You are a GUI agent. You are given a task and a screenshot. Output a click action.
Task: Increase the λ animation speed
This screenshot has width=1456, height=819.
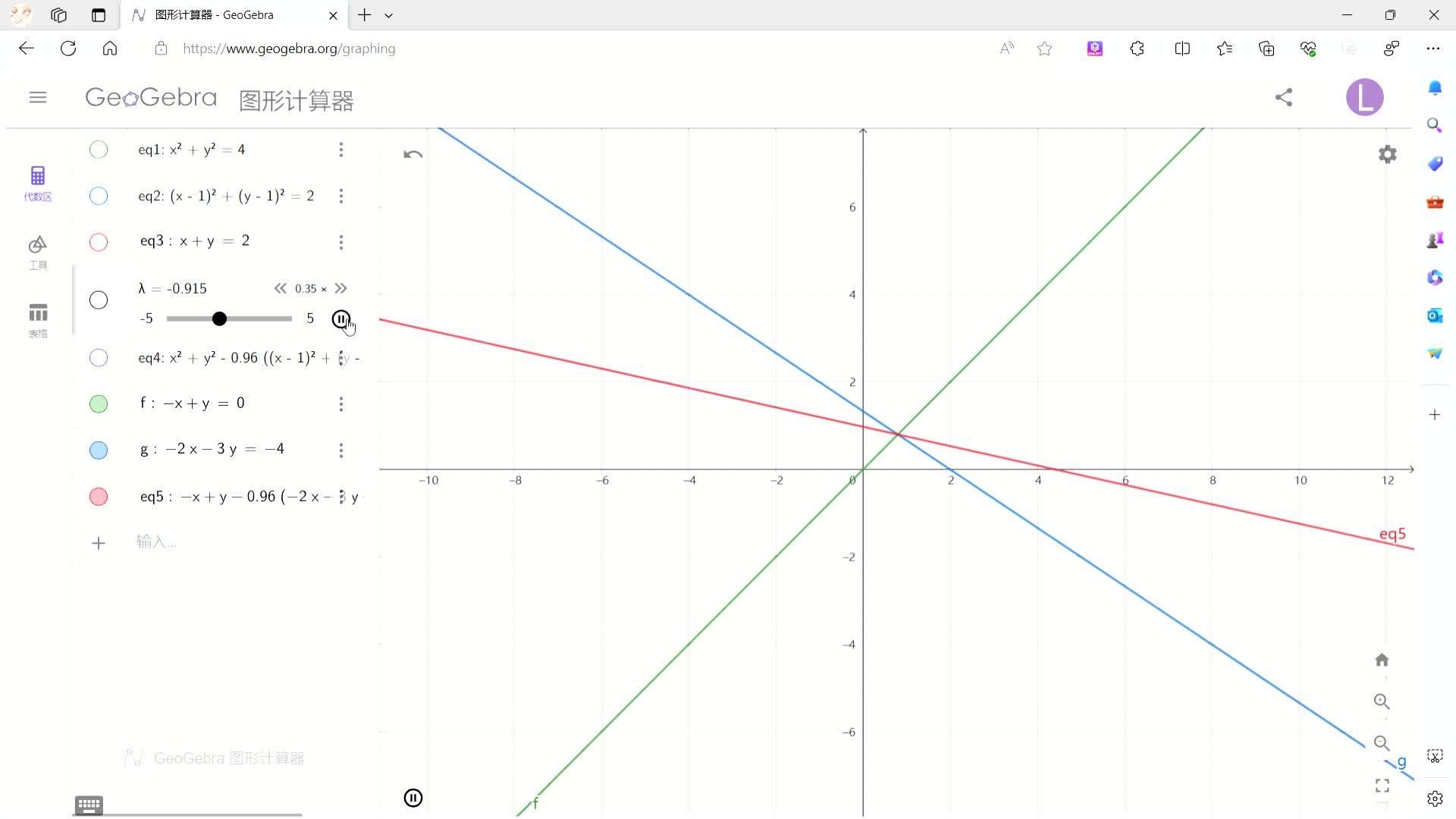pos(341,289)
